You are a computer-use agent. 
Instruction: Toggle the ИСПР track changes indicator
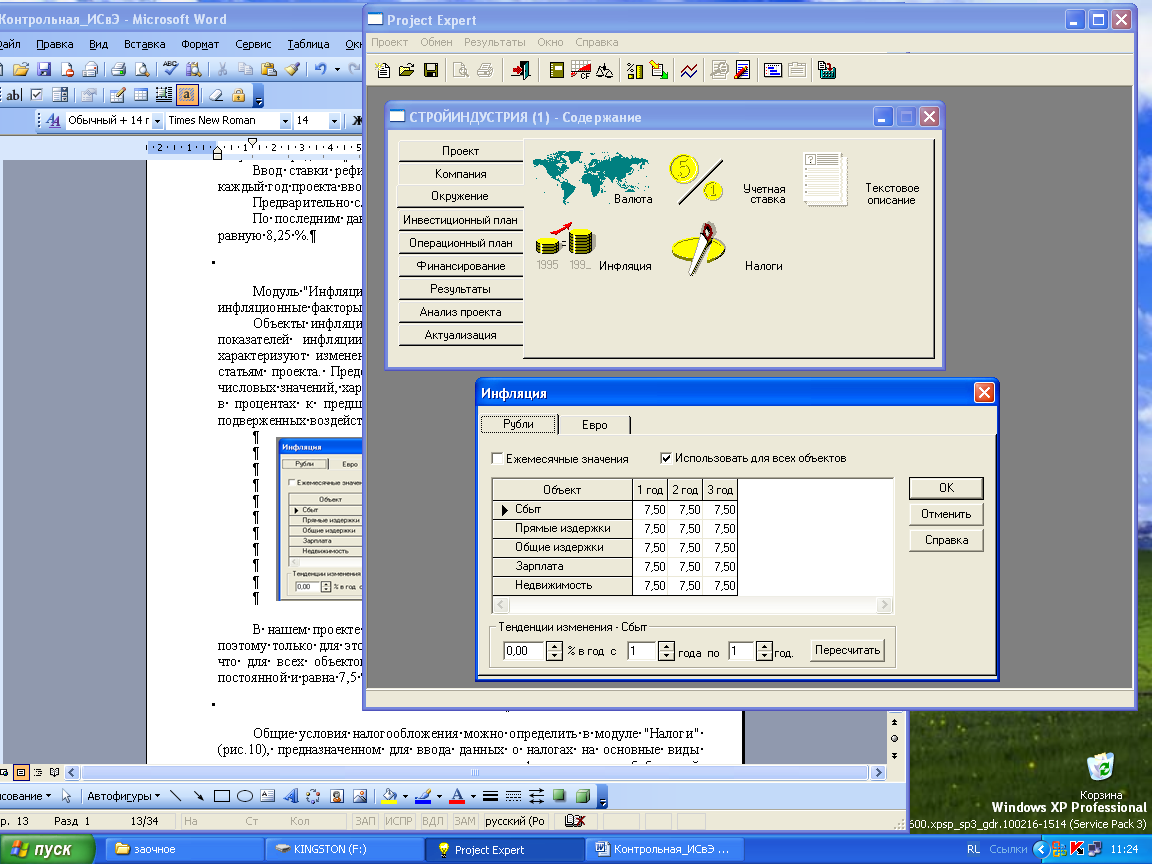(399, 821)
